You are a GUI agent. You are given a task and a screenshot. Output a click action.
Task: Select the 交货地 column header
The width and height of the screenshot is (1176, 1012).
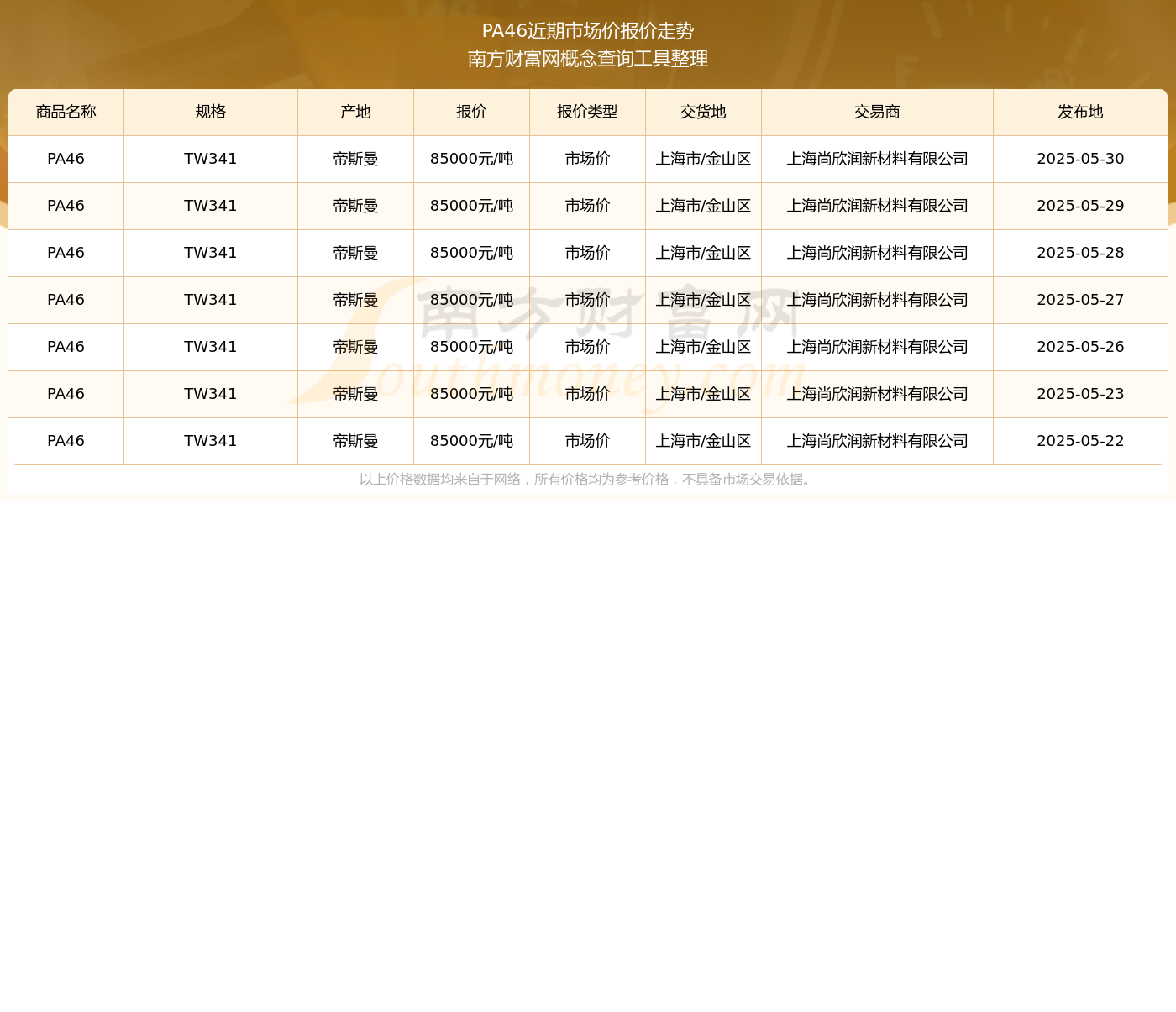pos(703,112)
